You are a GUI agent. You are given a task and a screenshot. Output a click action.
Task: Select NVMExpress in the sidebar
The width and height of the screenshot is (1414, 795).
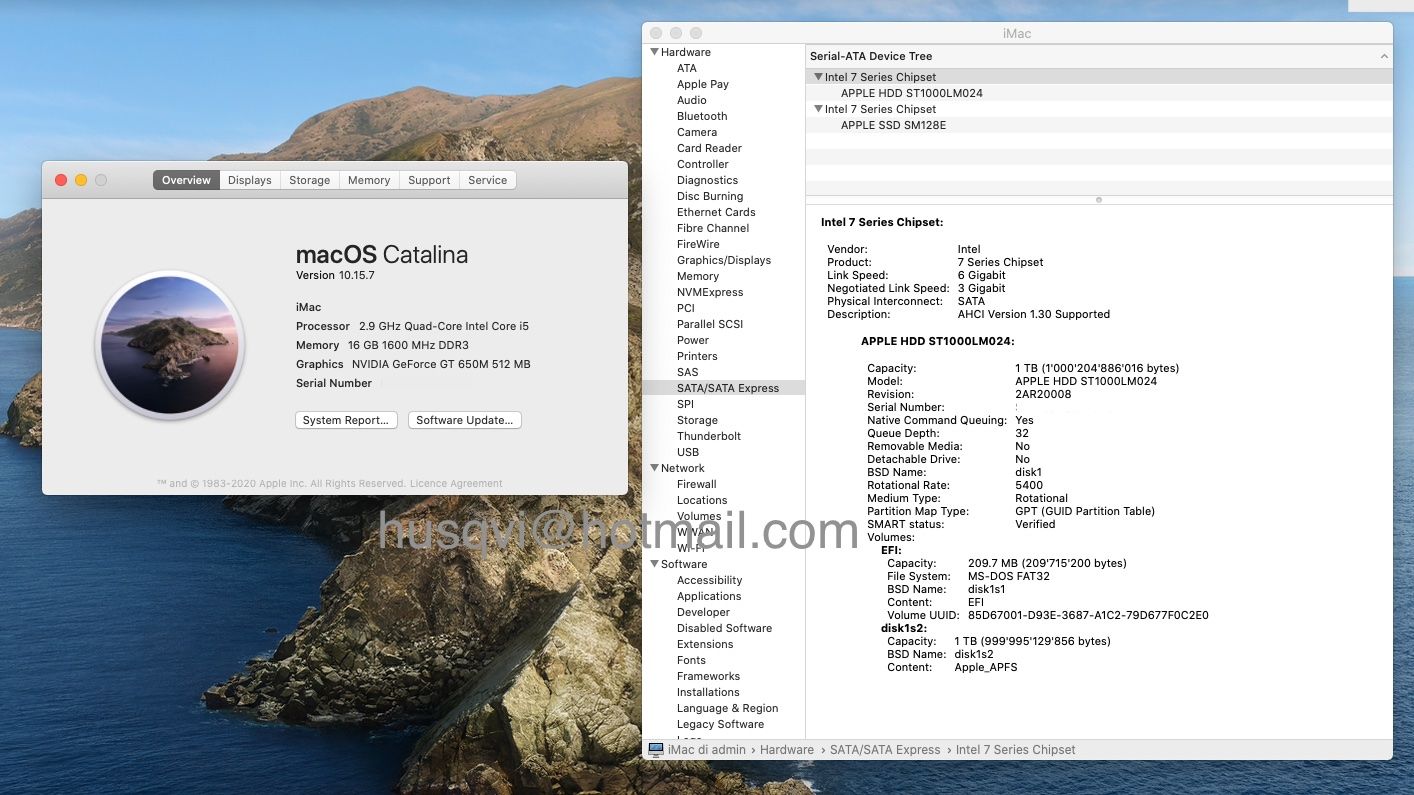coord(710,292)
